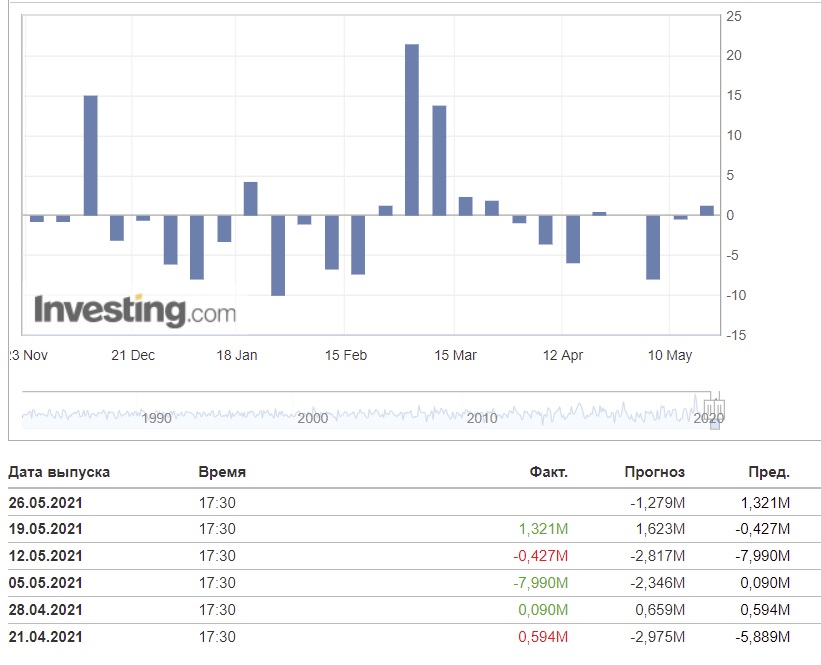The image size is (821, 665).
Task: Click the 'Время' column header
Action: (222, 472)
